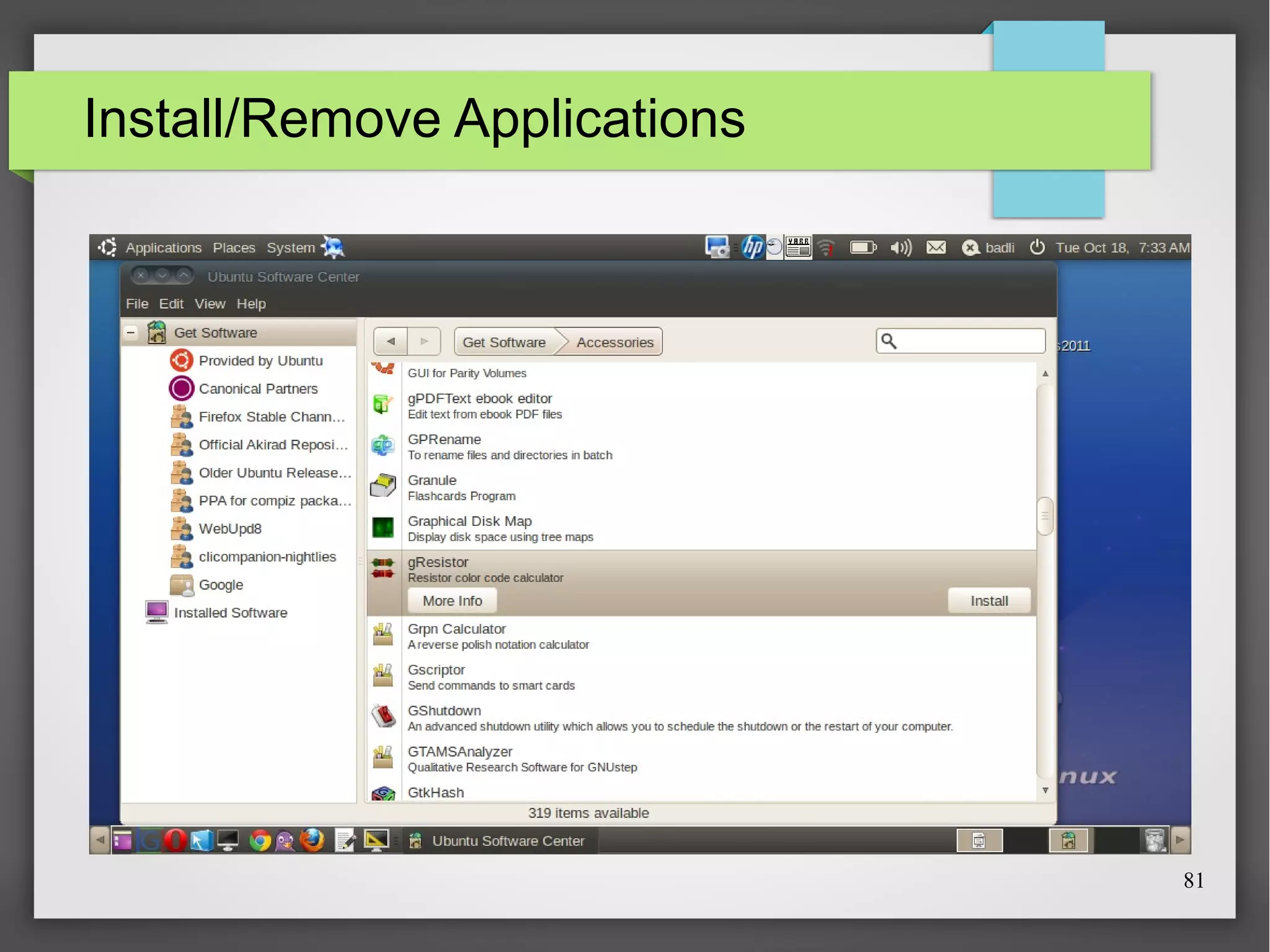Select the GtkHash entry
Image resolution: width=1270 pixels, height=952 pixels.
click(701, 791)
